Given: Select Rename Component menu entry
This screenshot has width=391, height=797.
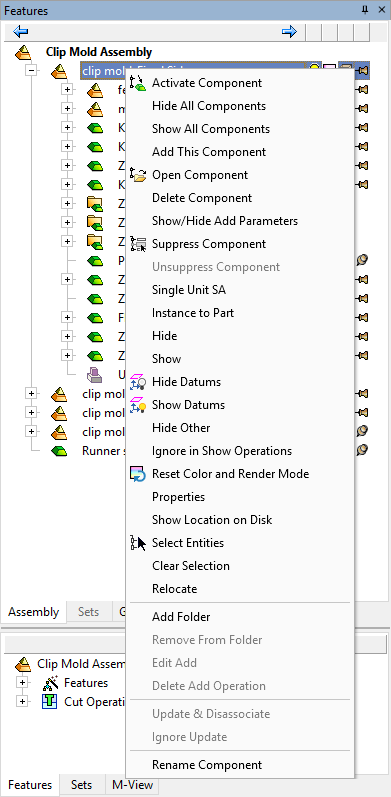Looking at the screenshot, I should point(207,764).
